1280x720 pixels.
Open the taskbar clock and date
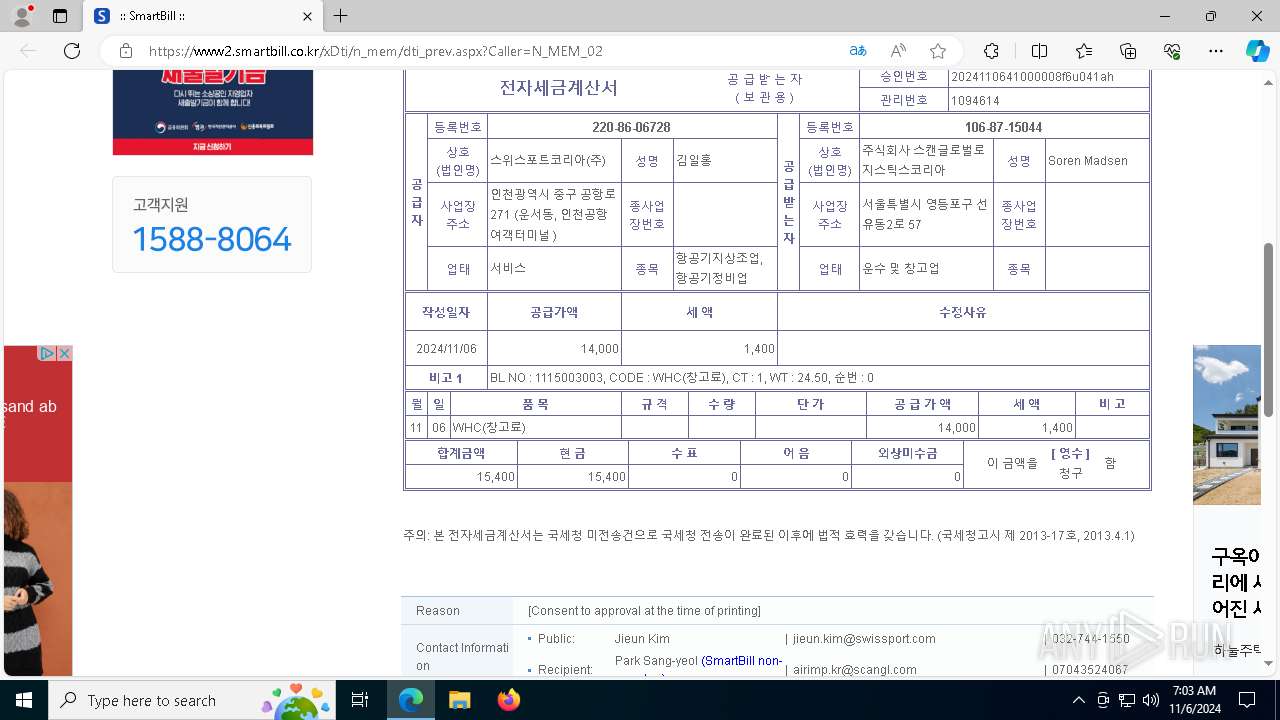[x=1194, y=700]
